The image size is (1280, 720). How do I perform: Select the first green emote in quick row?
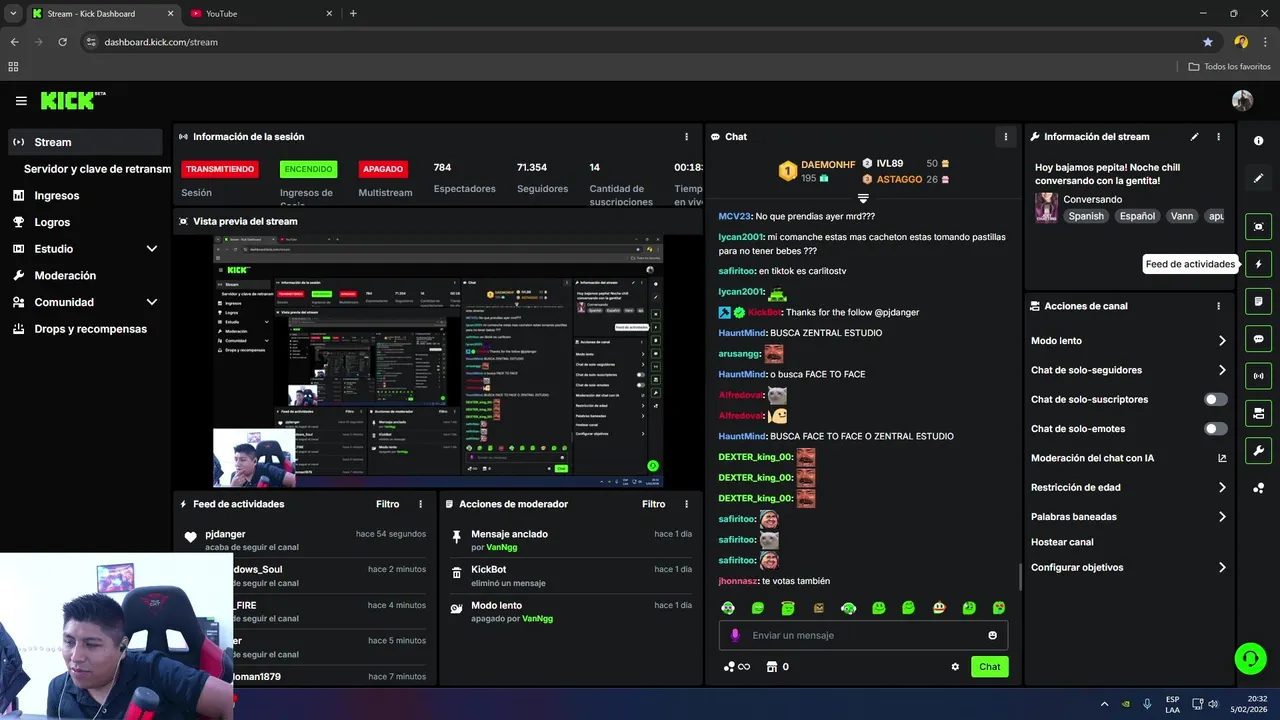coord(728,608)
